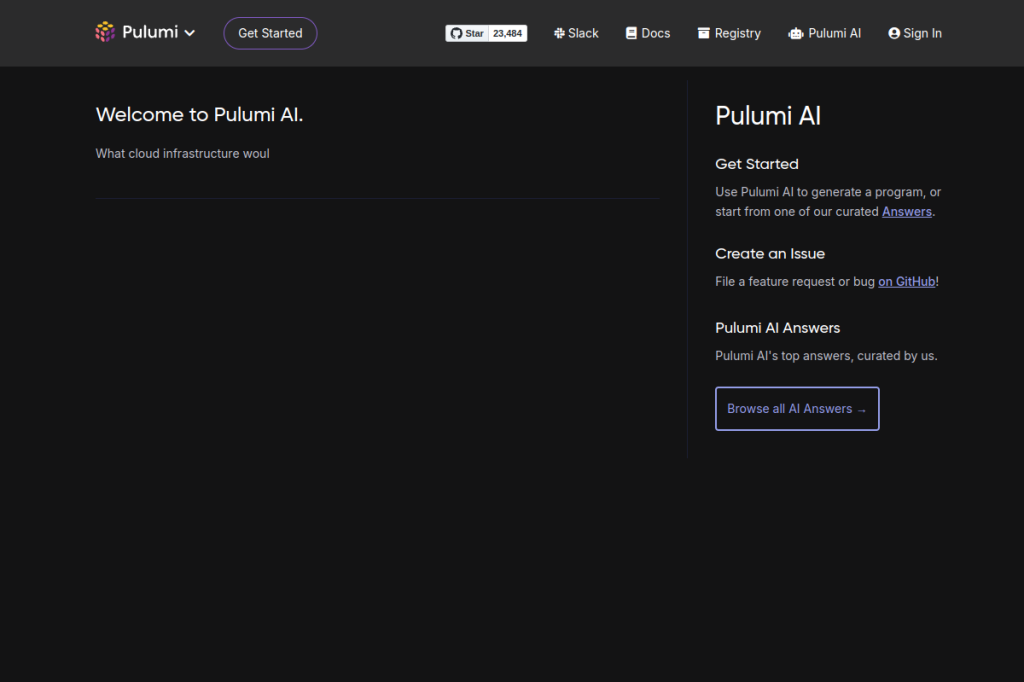Click the Pulumi AI sidebar heading
The image size is (1024, 682).
point(768,116)
